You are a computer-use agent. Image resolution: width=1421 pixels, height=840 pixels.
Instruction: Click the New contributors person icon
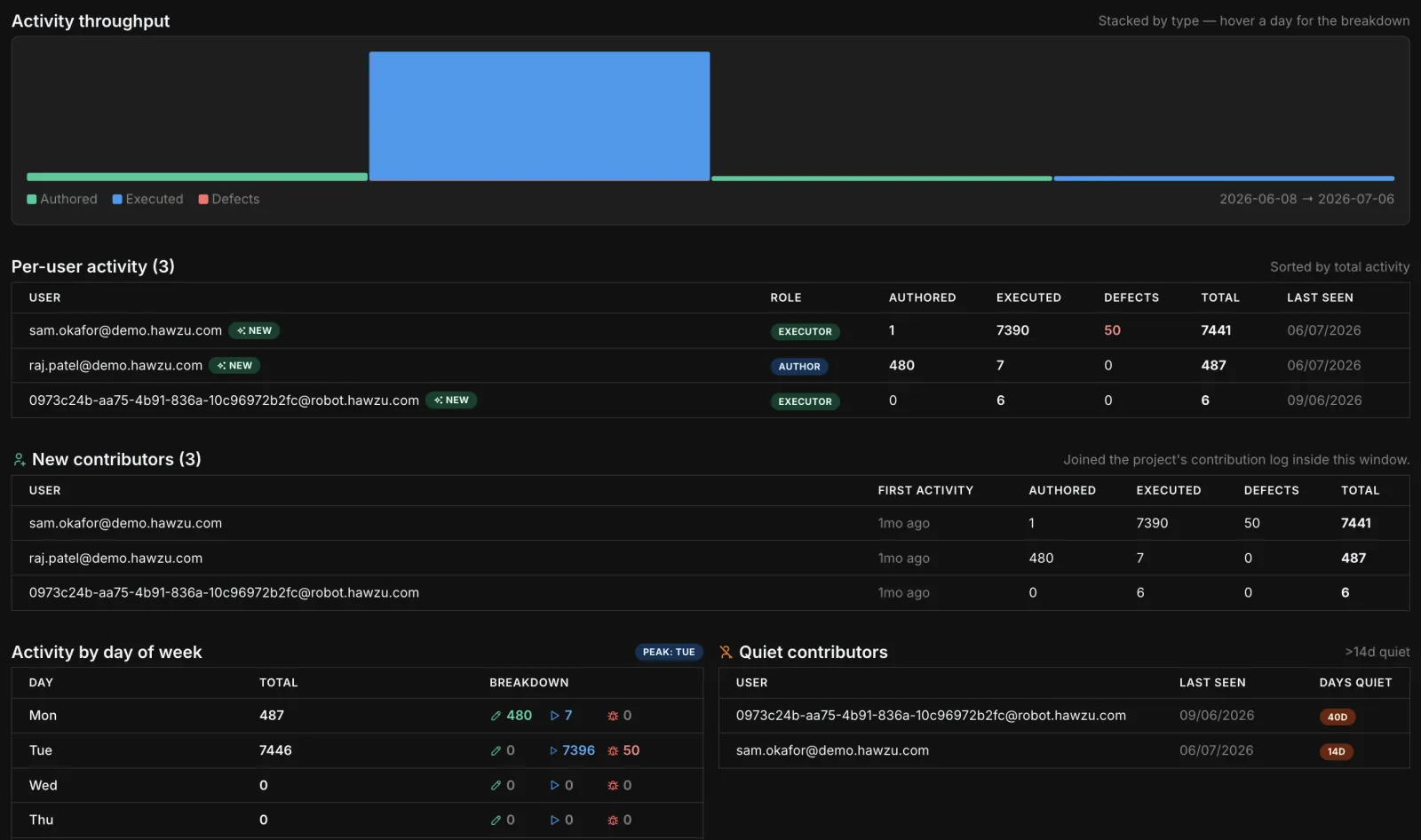20,460
